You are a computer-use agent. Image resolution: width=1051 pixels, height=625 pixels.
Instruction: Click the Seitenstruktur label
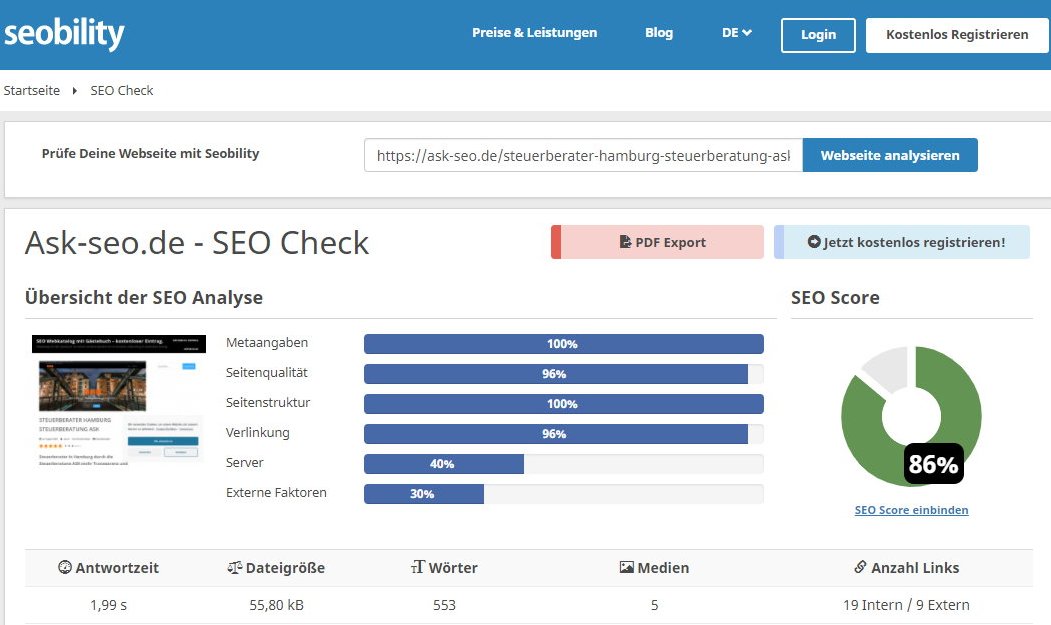[267, 402]
